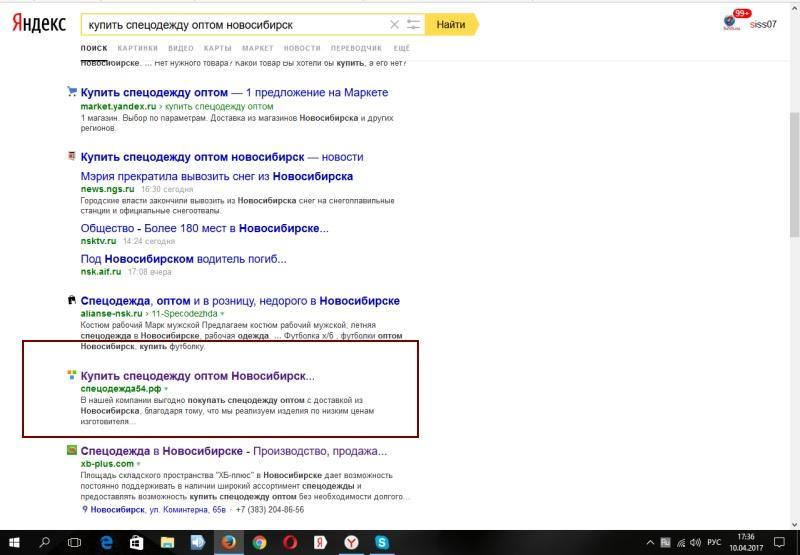Open Skype from the taskbar
The height and width of the screenshot is (555, 800).
pos(382,542)
